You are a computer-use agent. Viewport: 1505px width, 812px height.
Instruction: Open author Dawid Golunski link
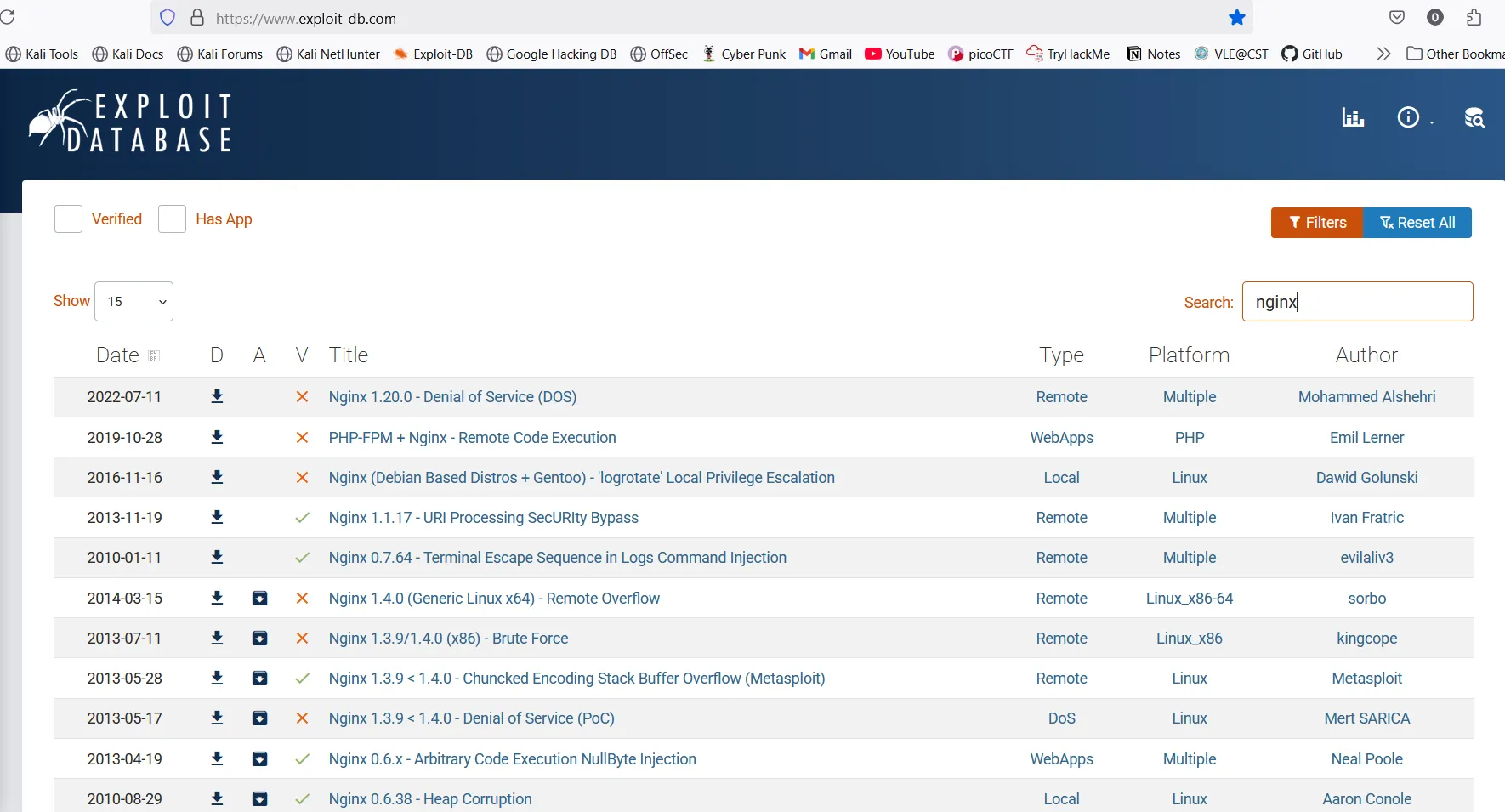point(1366,478)
